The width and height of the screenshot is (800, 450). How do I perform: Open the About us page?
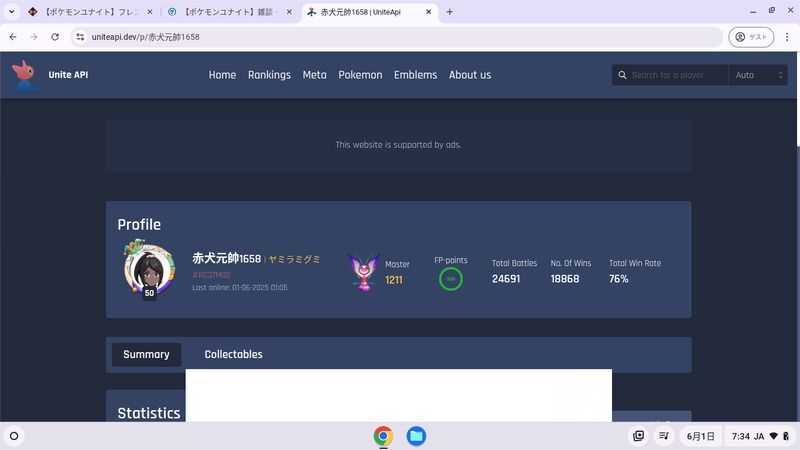[x=470, y=75]
